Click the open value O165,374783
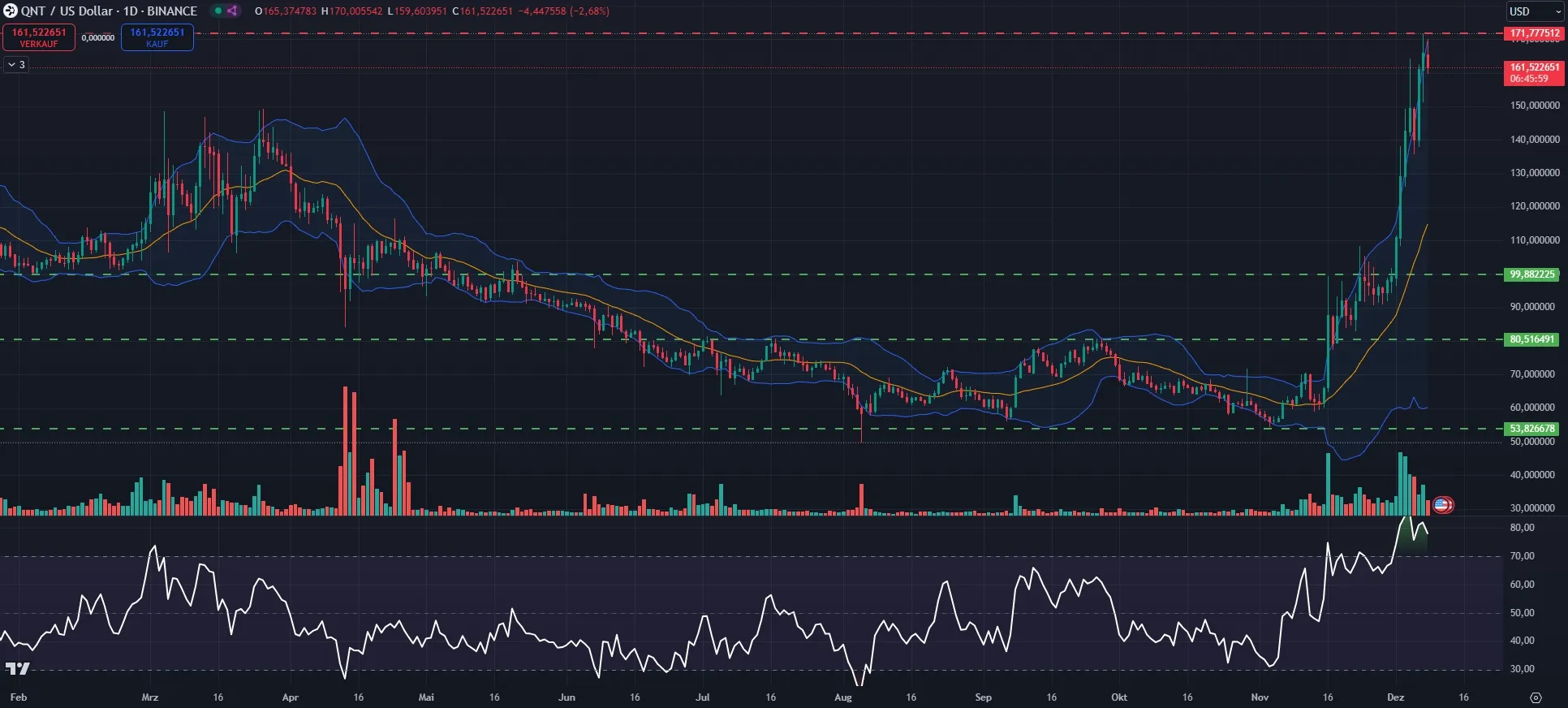Image resolution: width=1568 pixels, height=708 pixels. 286,11
